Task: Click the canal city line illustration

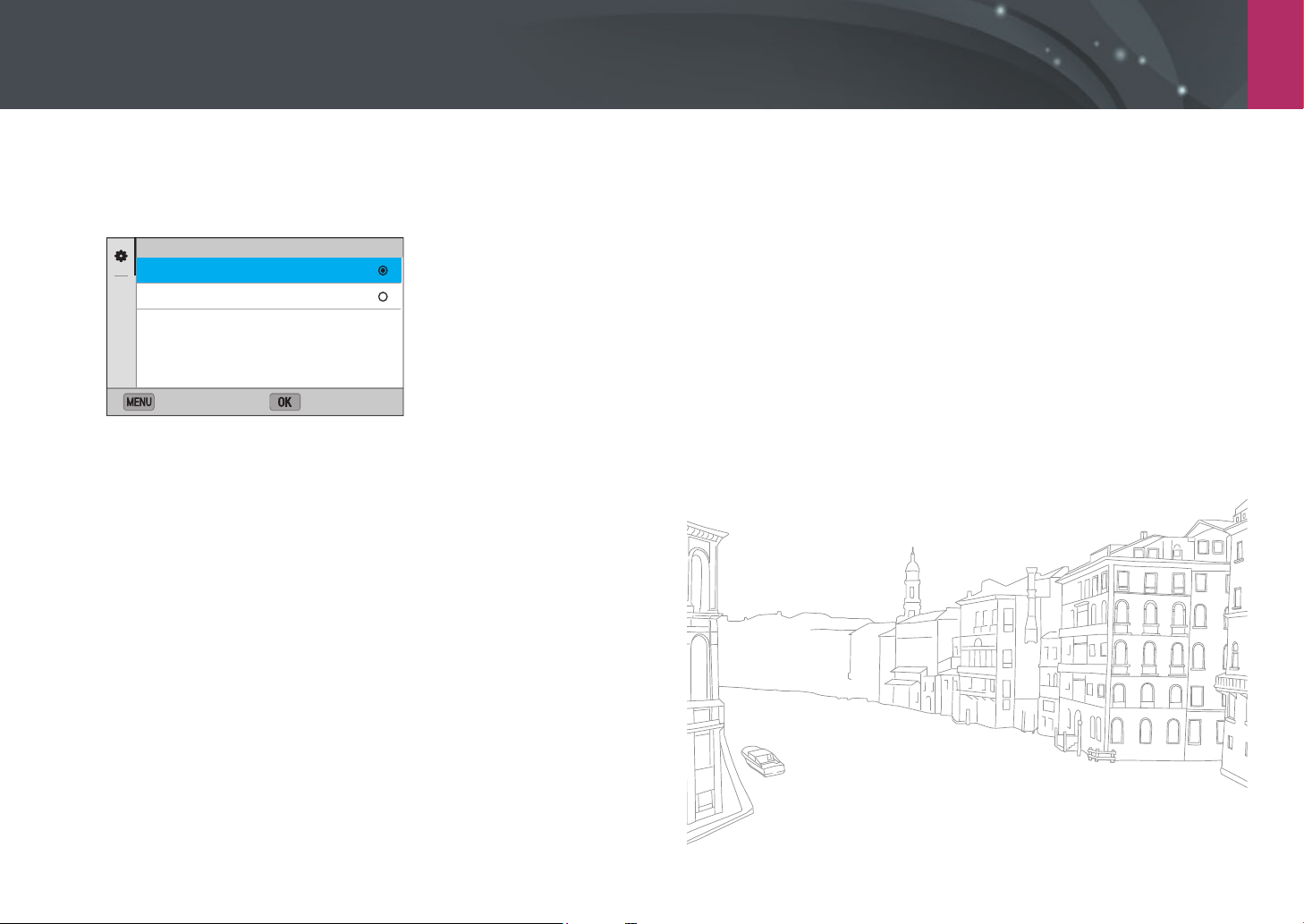Action: pyautogui.click(x=967, y=672)
